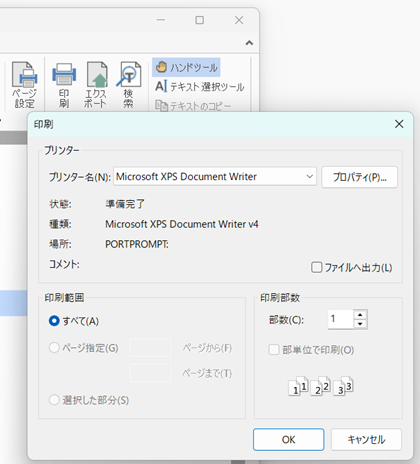Click the プロパティ(P)... button

[360, 177]
